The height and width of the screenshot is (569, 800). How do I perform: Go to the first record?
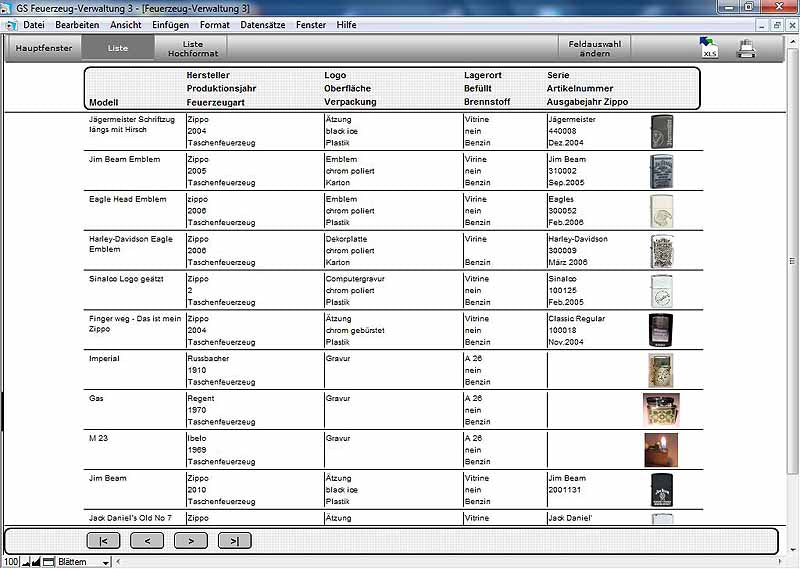point(103,541)
